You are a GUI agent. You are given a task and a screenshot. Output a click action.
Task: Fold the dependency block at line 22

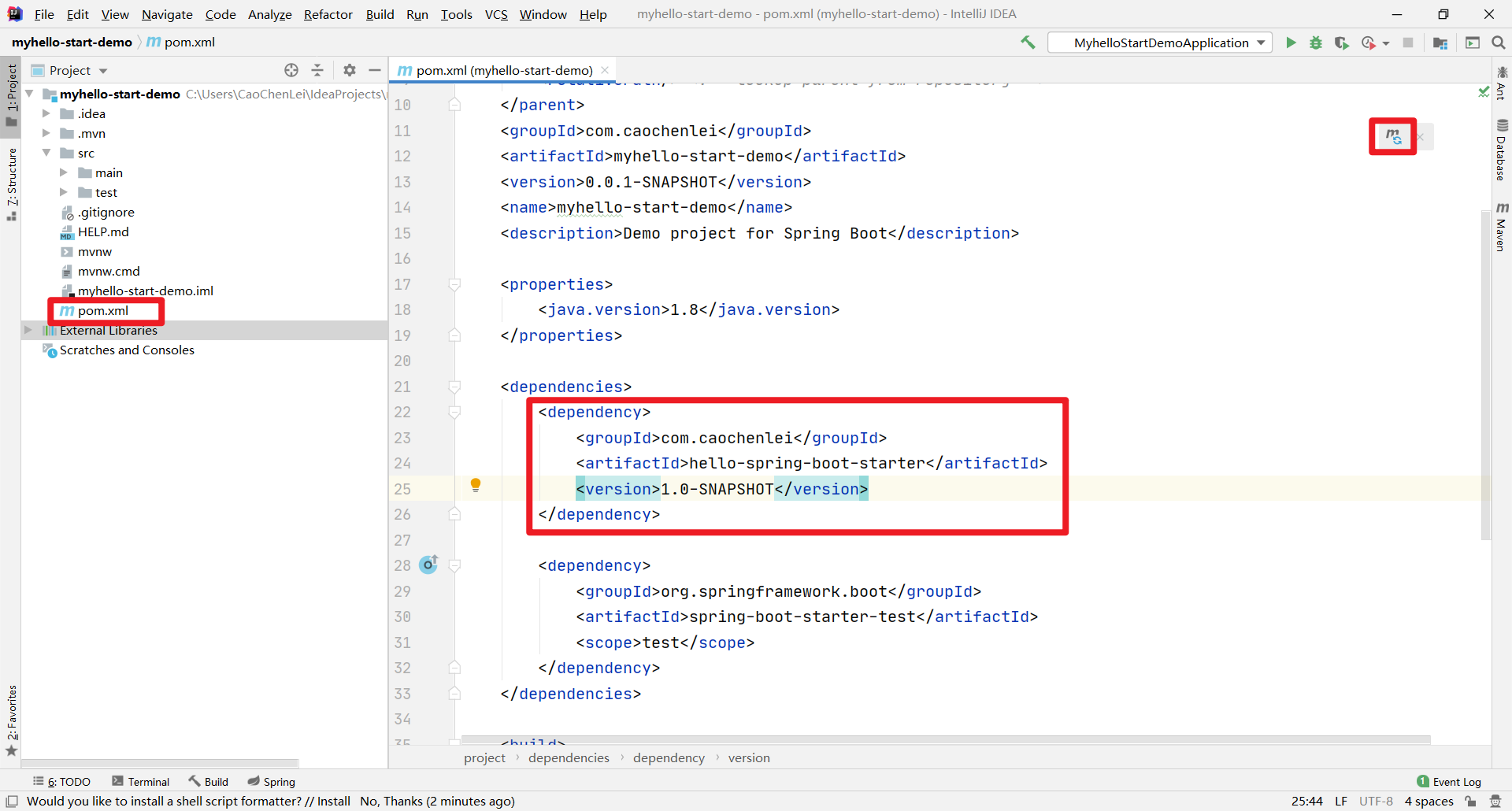(x=454, y=412)
